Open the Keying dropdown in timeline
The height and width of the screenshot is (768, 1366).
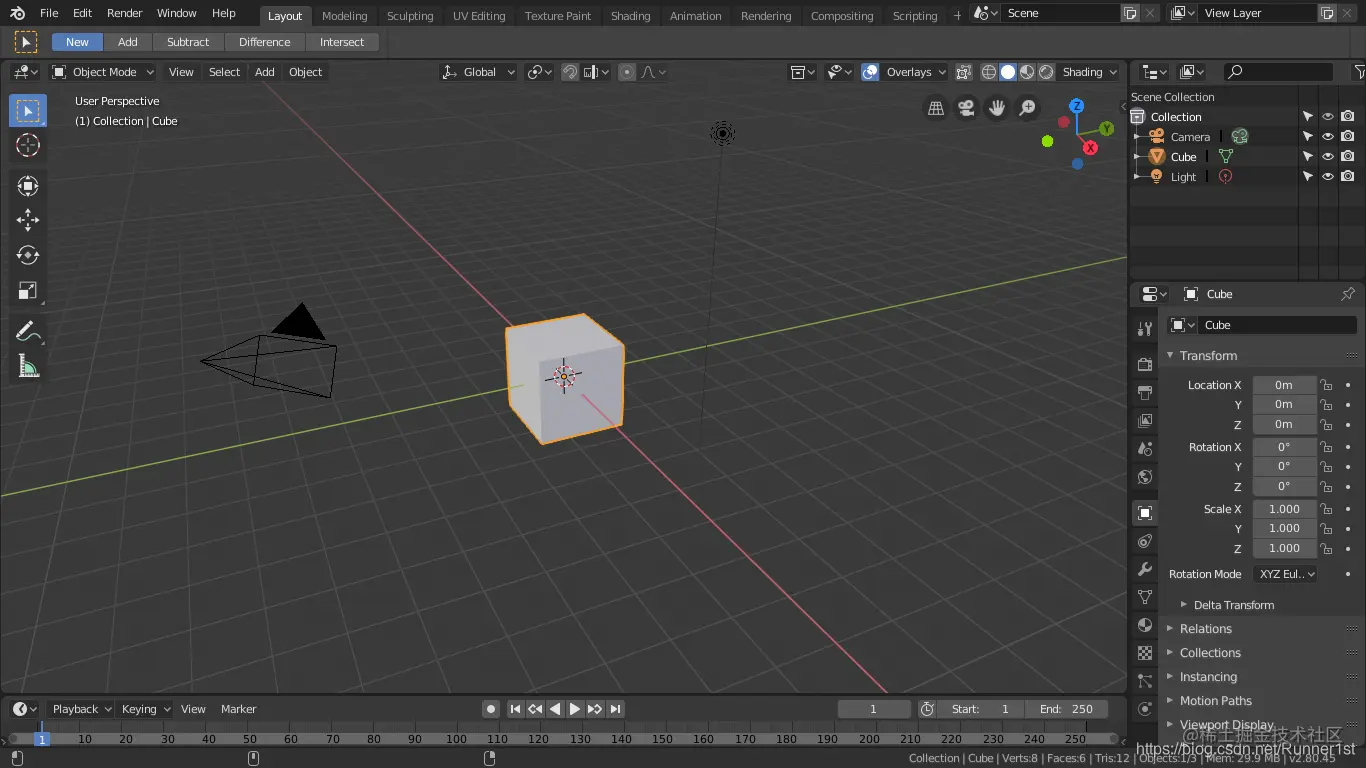coord(145,709)
